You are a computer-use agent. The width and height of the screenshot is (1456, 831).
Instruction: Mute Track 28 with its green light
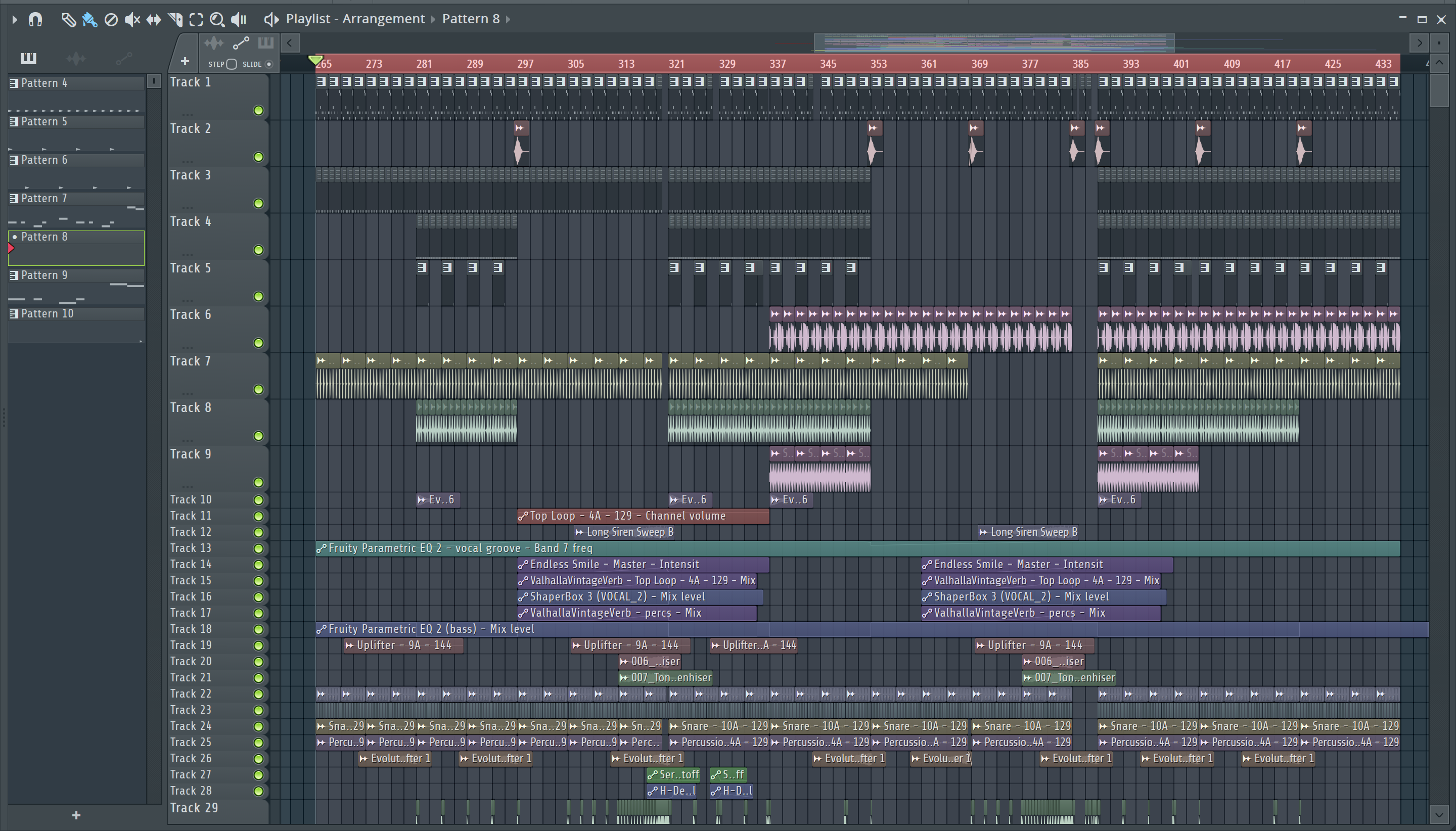point(258,791)
